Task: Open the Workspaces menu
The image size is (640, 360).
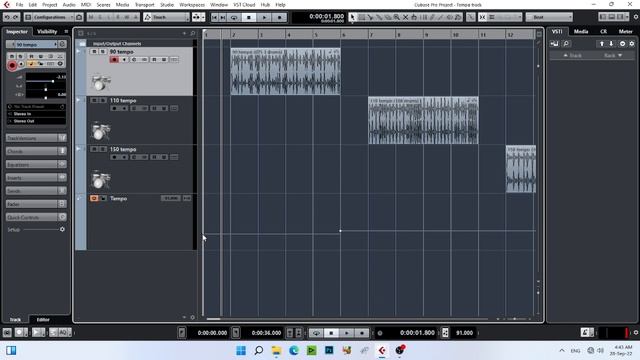Action: pyautogui.click(x=192, y=5)
